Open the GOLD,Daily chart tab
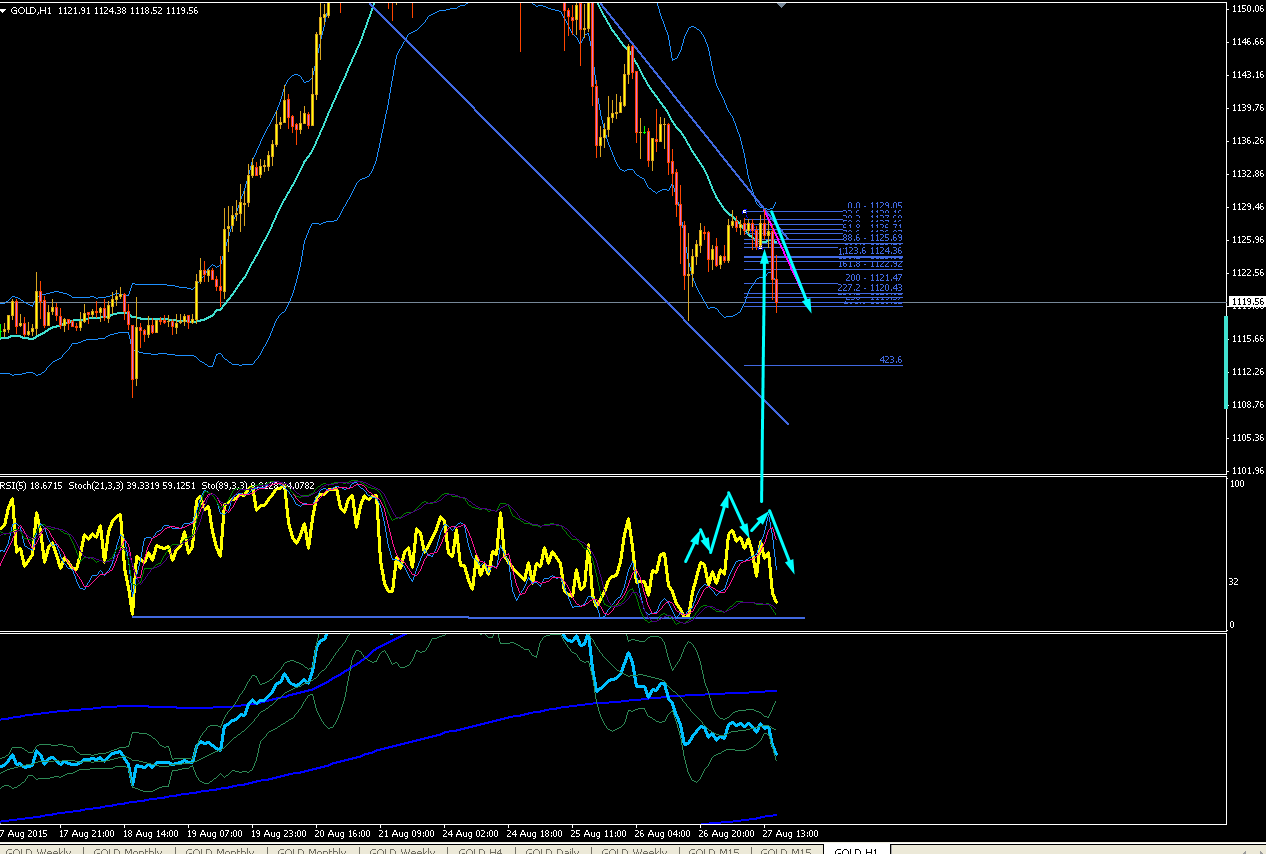 pos(552,851)
